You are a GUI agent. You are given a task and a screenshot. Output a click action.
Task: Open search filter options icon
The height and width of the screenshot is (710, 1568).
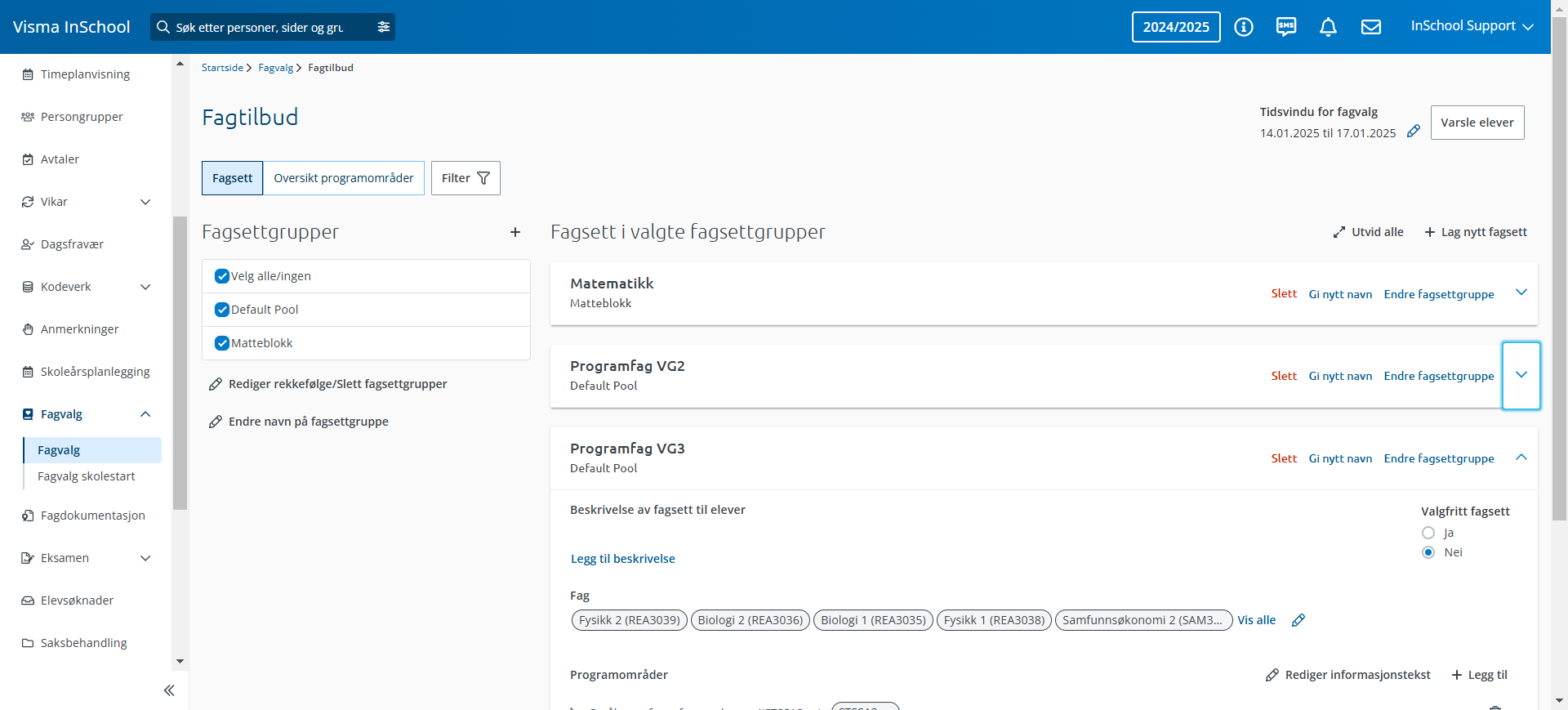pos(383,27)
